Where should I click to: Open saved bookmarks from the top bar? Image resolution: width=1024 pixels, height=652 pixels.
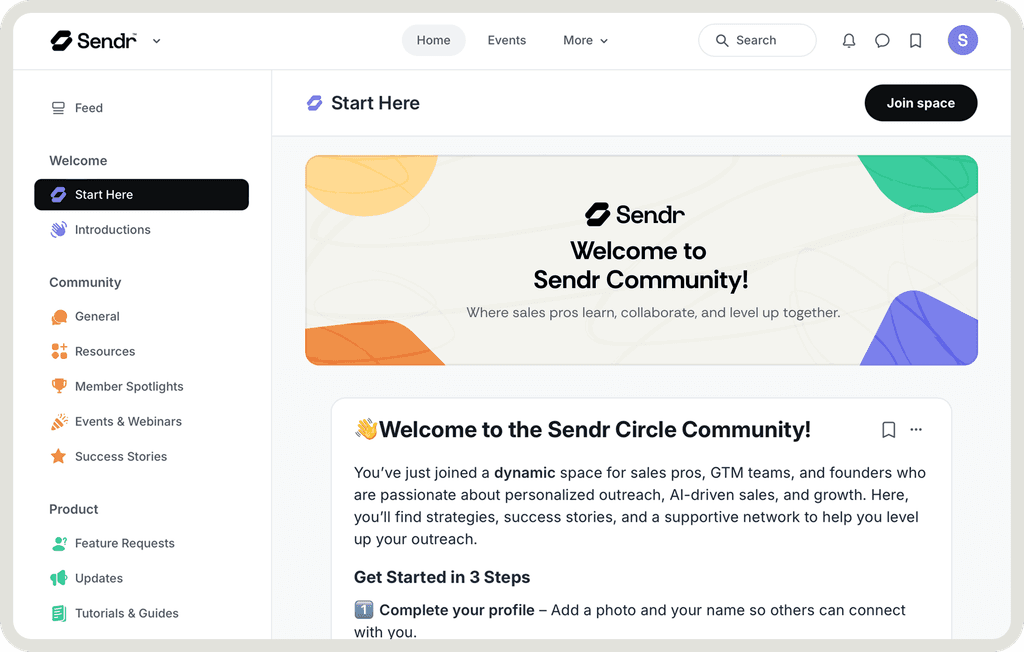click(x=915, y=40)
